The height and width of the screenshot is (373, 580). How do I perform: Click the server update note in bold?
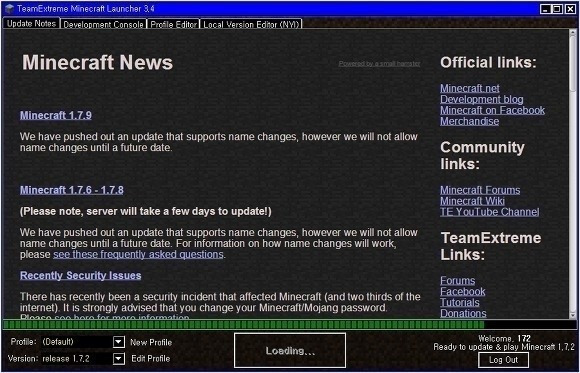click(x=146, y=212)
